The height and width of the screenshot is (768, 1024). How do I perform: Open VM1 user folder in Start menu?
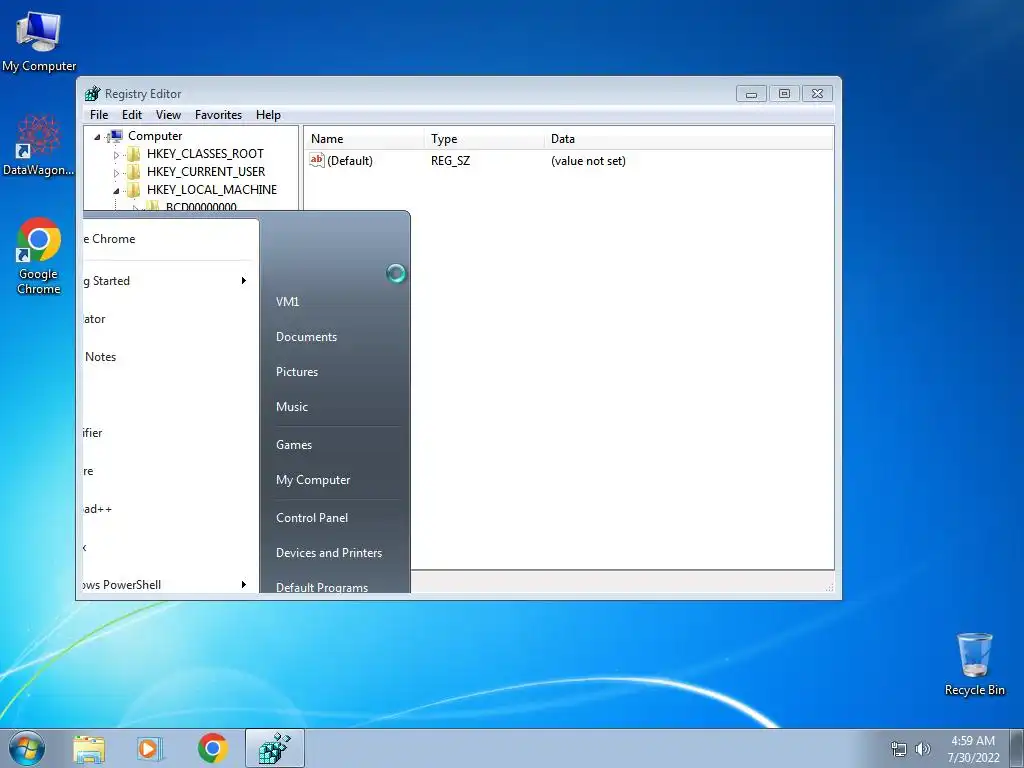[287, 302]
